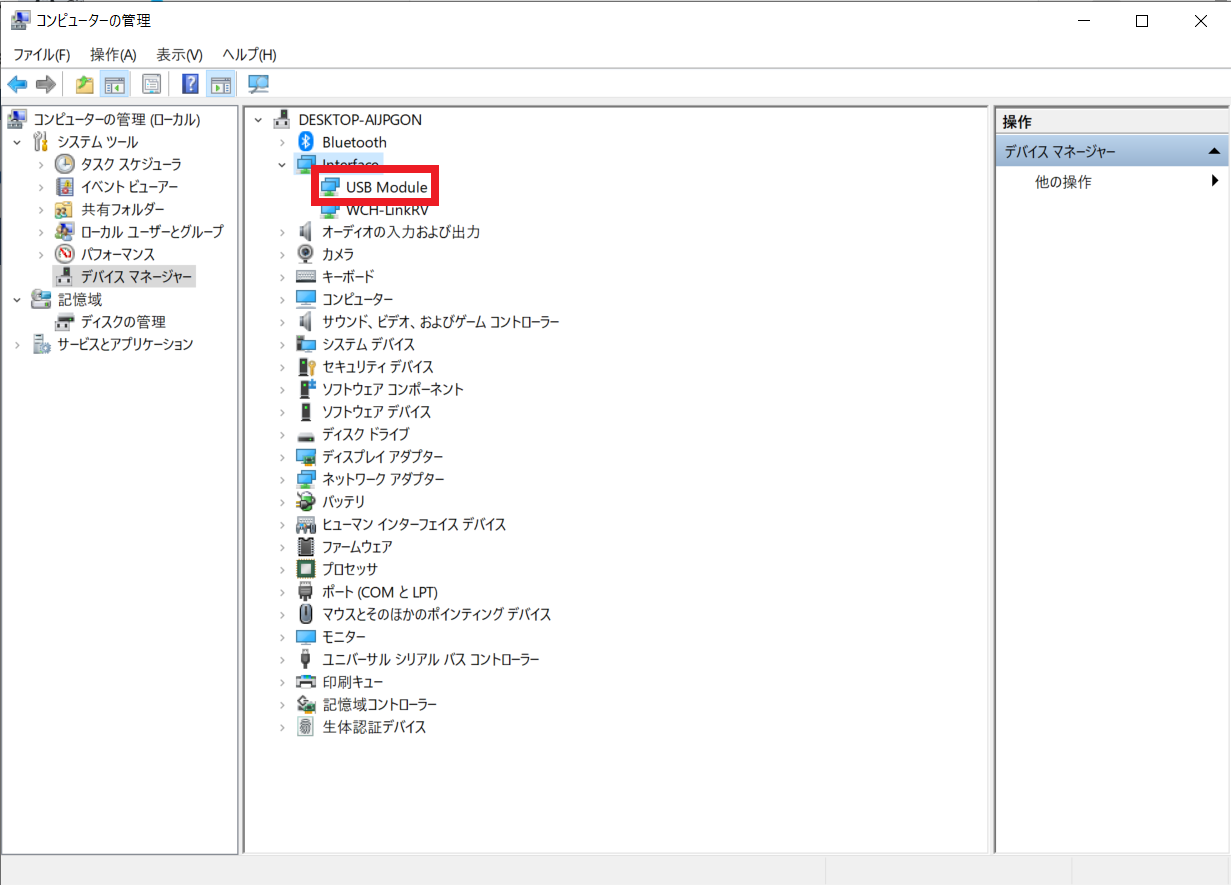The height and width of the screenshot is (885, 1231).
Task: Select ソフトウェア デバイス category
Action: coord(377,412)
